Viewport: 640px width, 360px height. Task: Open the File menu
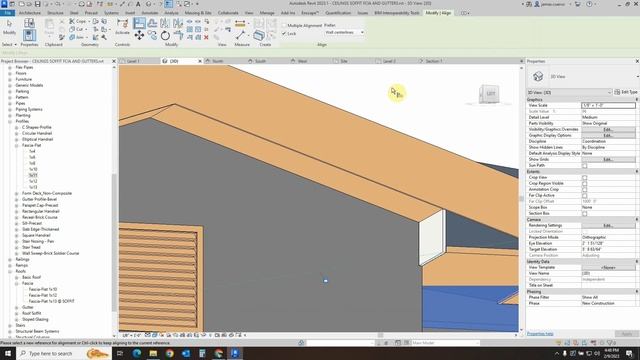pos(7,13)
